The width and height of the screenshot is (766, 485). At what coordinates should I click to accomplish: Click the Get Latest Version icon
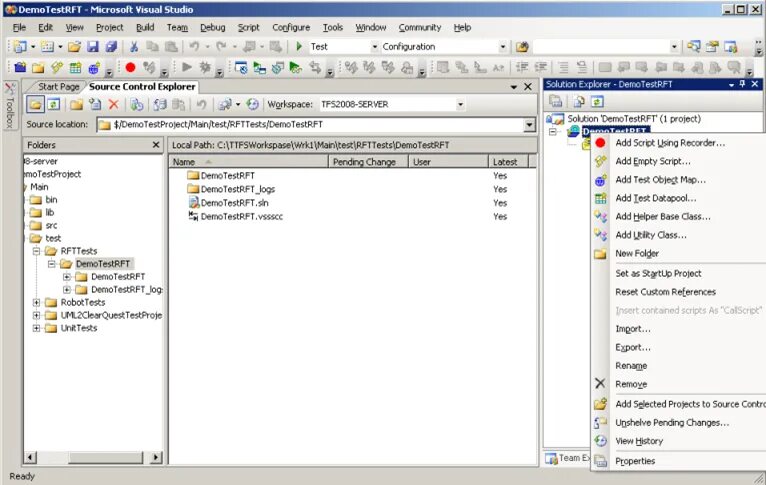click(x=137, y=104)
